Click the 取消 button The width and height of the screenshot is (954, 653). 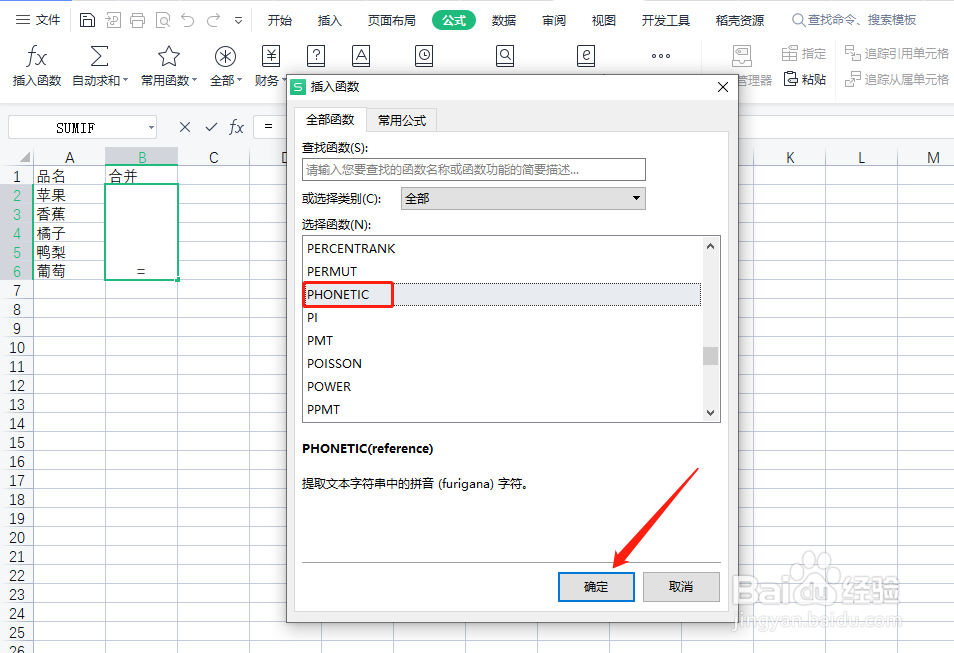point(681,587)
